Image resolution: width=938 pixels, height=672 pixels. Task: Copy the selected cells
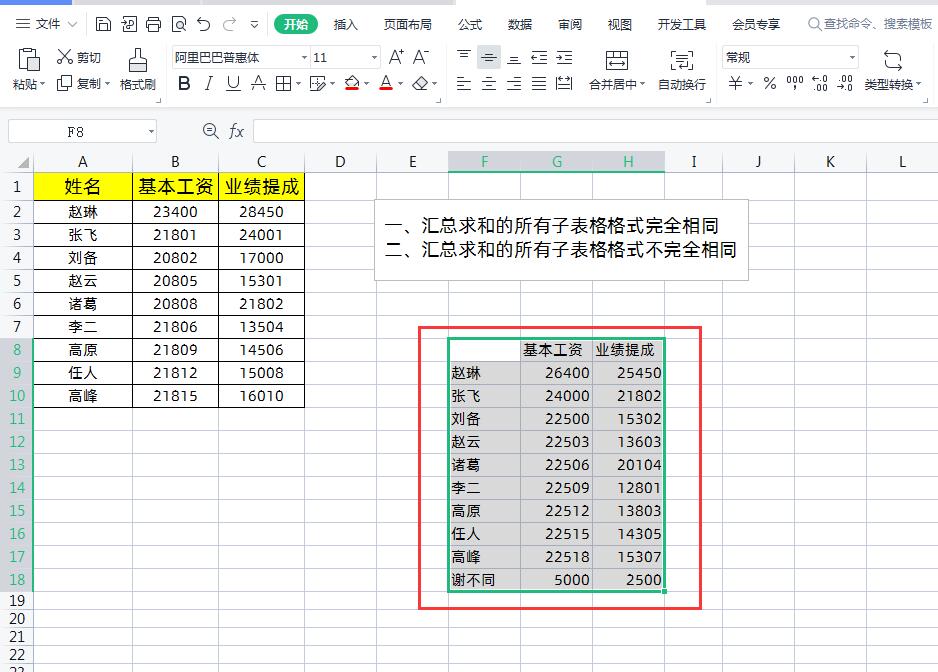[x=64, y=83]
